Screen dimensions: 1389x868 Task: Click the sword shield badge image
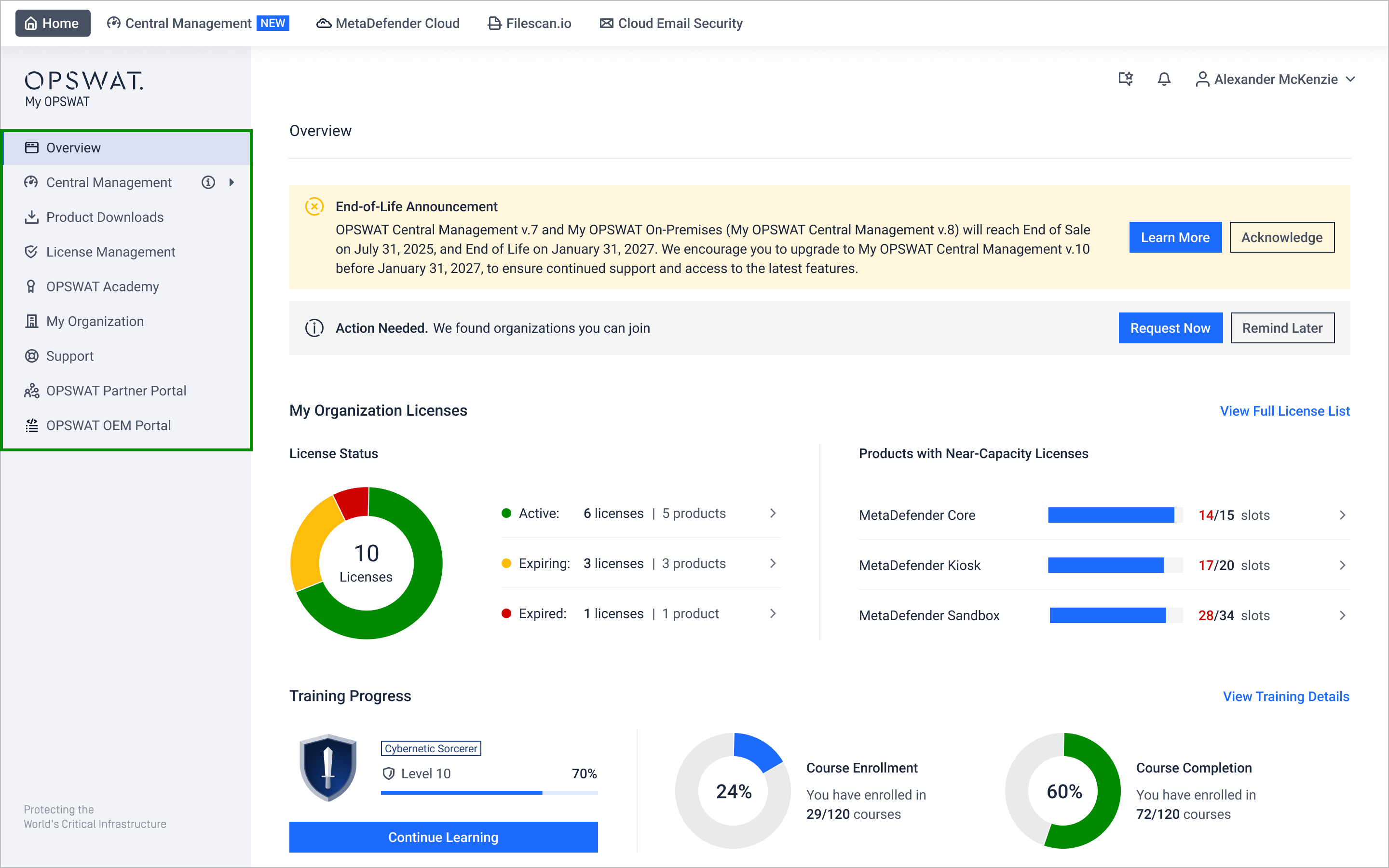[x=328, y=767]
